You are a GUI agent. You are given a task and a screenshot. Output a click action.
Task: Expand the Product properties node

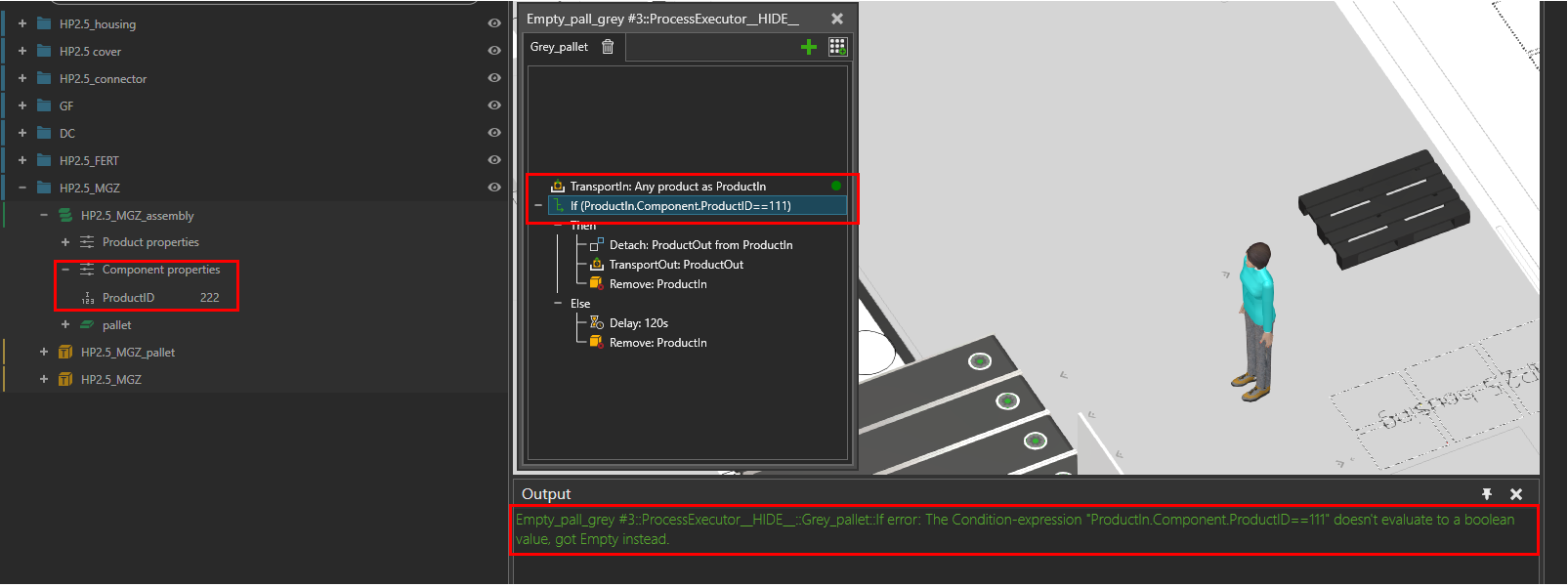tap(65, 242)
